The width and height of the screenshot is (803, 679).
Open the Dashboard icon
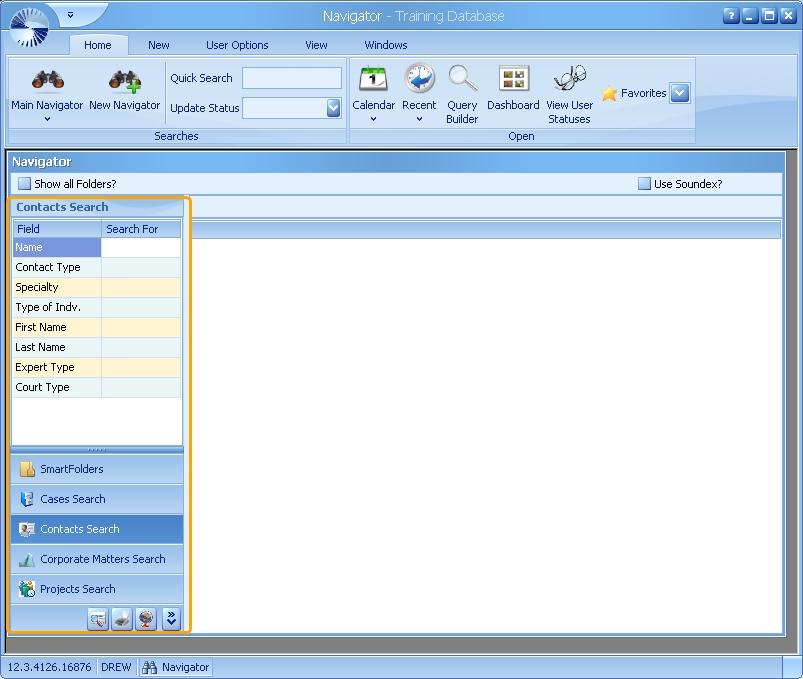514,79
